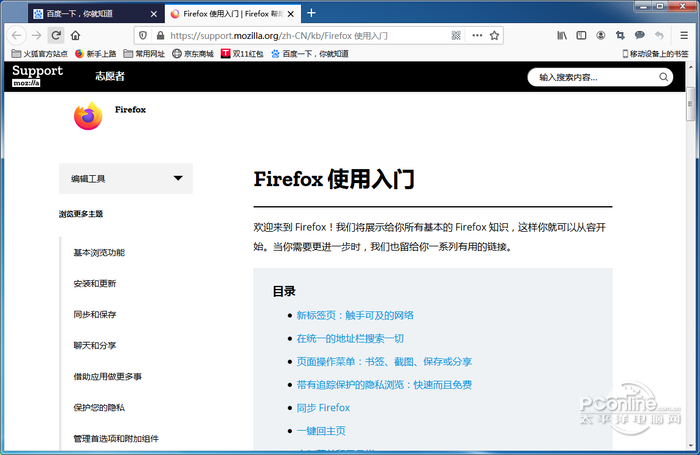Open the Firefox home page button
This screenshot has height=455, width=700.
[x=75, y=35]
